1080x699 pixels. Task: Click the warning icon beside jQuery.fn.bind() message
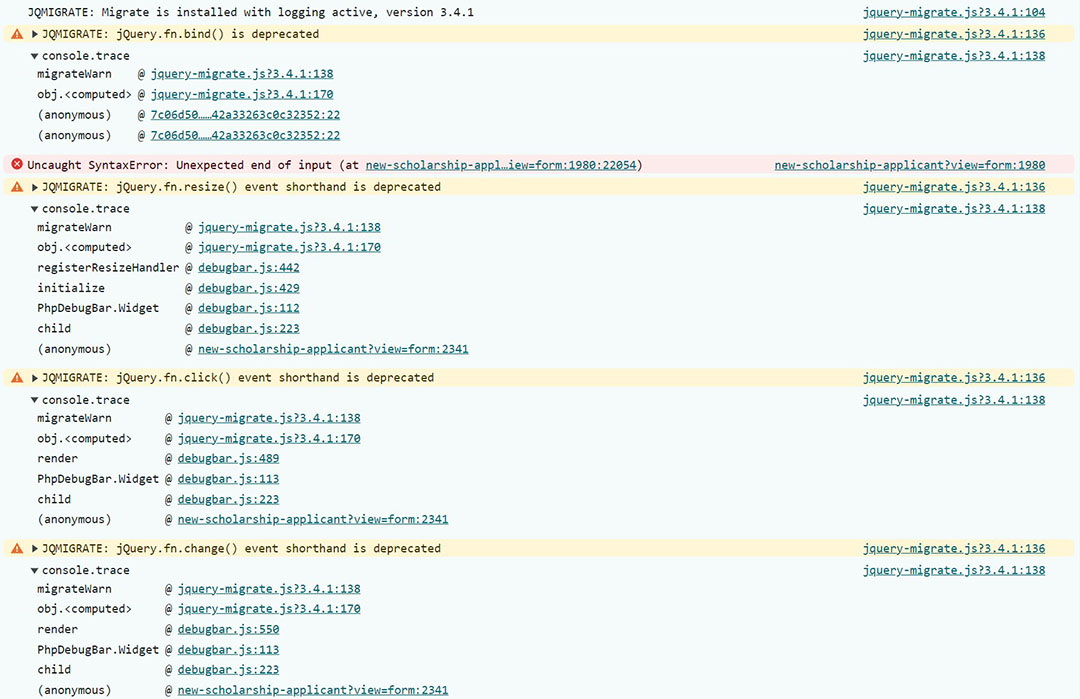[17, 34]
